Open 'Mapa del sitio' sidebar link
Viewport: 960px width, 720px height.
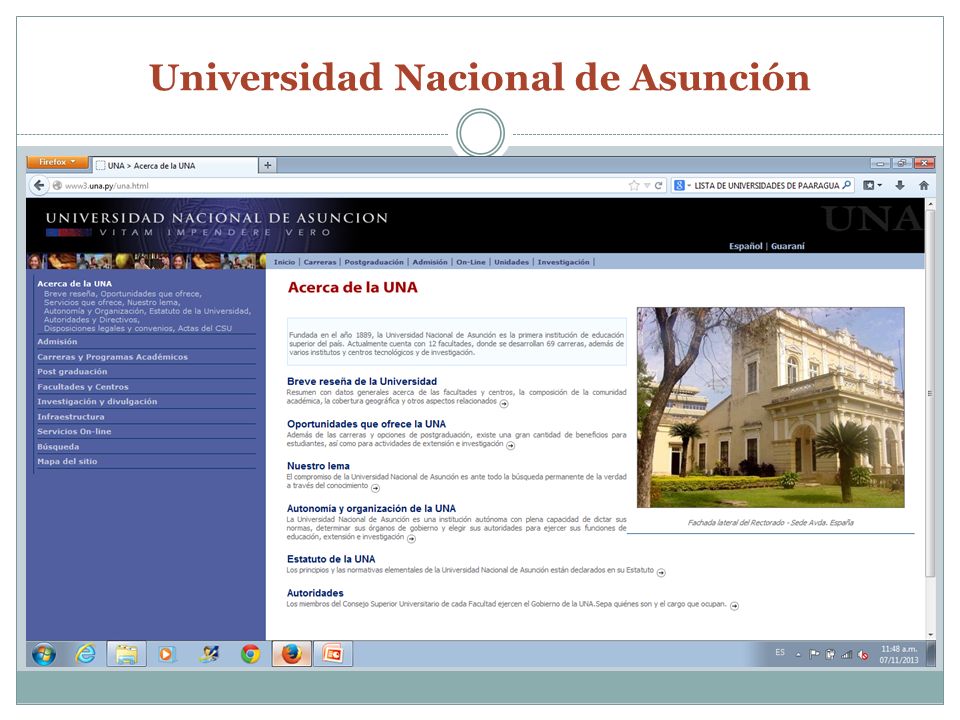[67, 462]
